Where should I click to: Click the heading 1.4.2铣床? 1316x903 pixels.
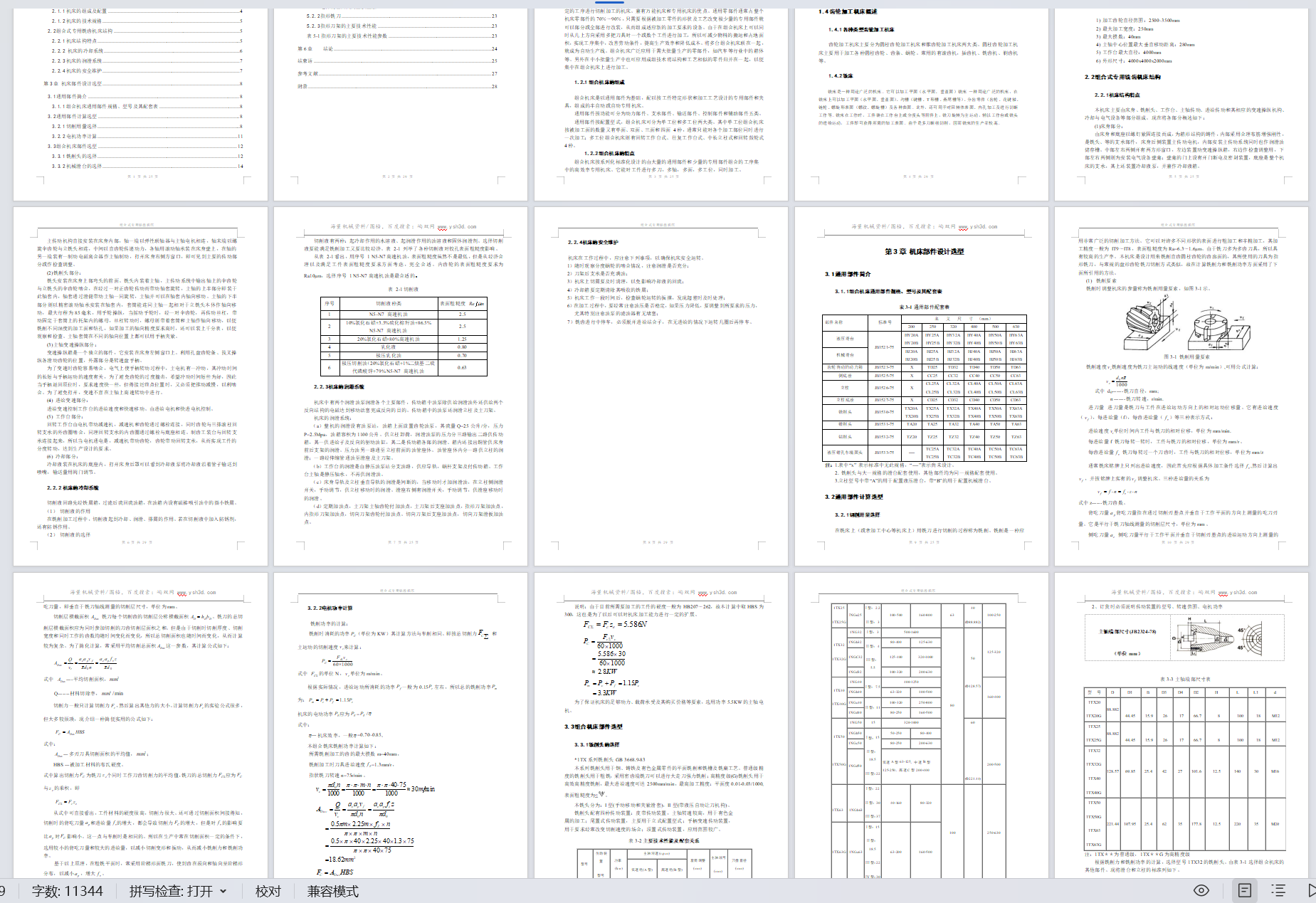click(x=841, y=75)
